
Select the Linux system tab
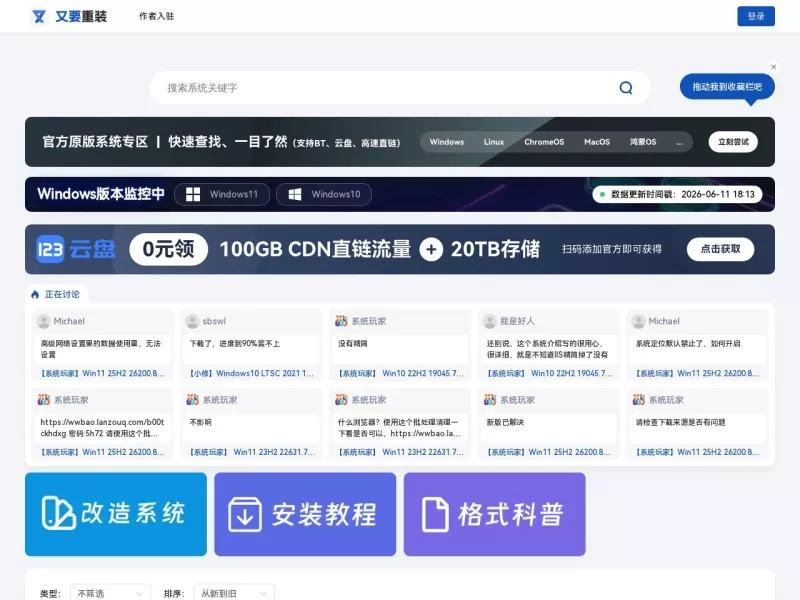493,142
